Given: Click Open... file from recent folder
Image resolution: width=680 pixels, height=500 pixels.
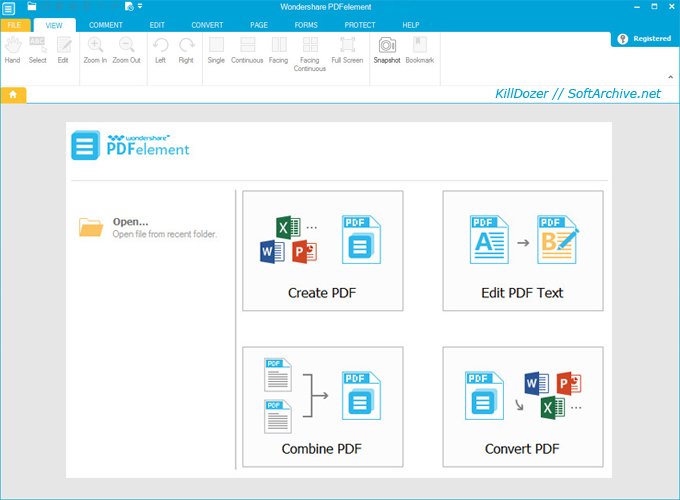Looking at the screenshot, I should [147, 228].
